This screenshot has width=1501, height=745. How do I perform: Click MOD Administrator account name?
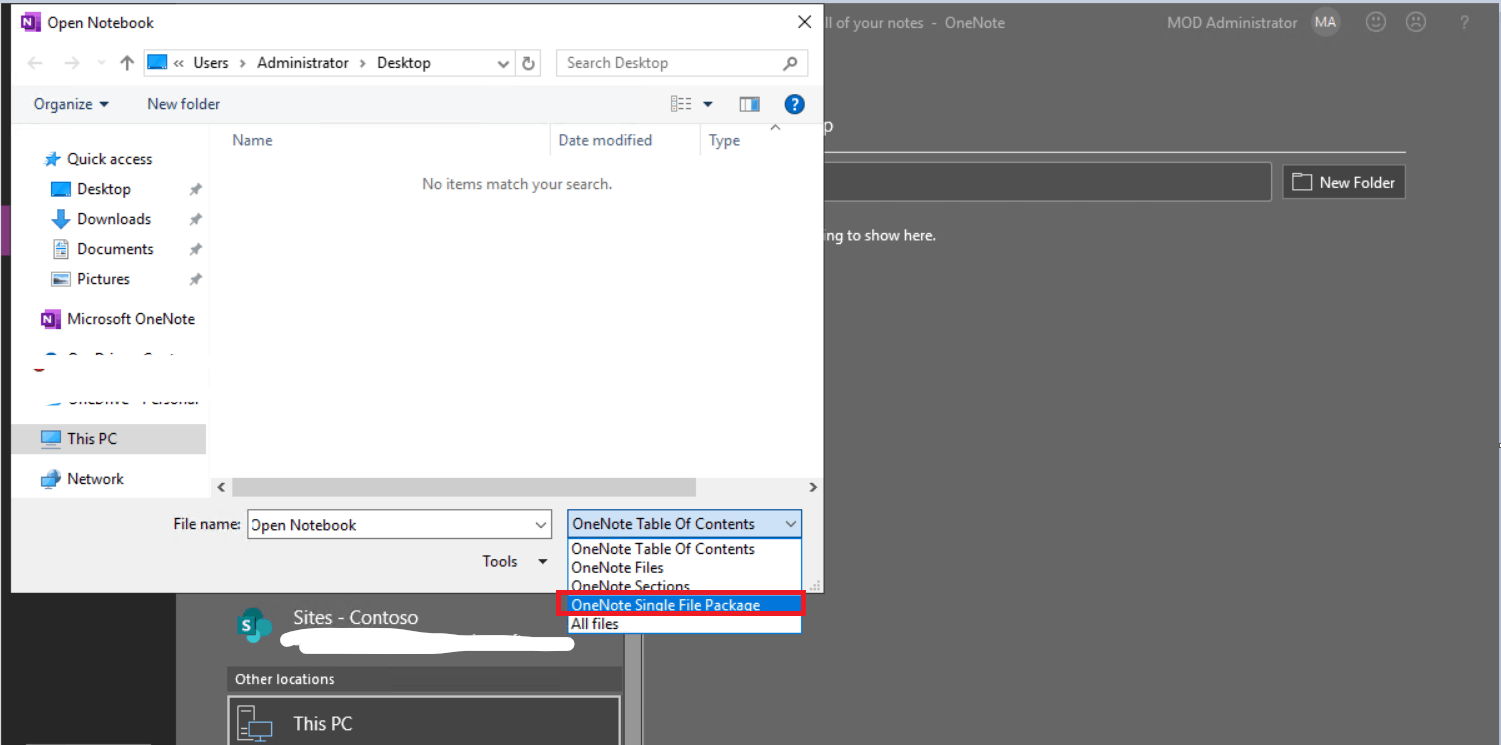tap(1232, 22)
